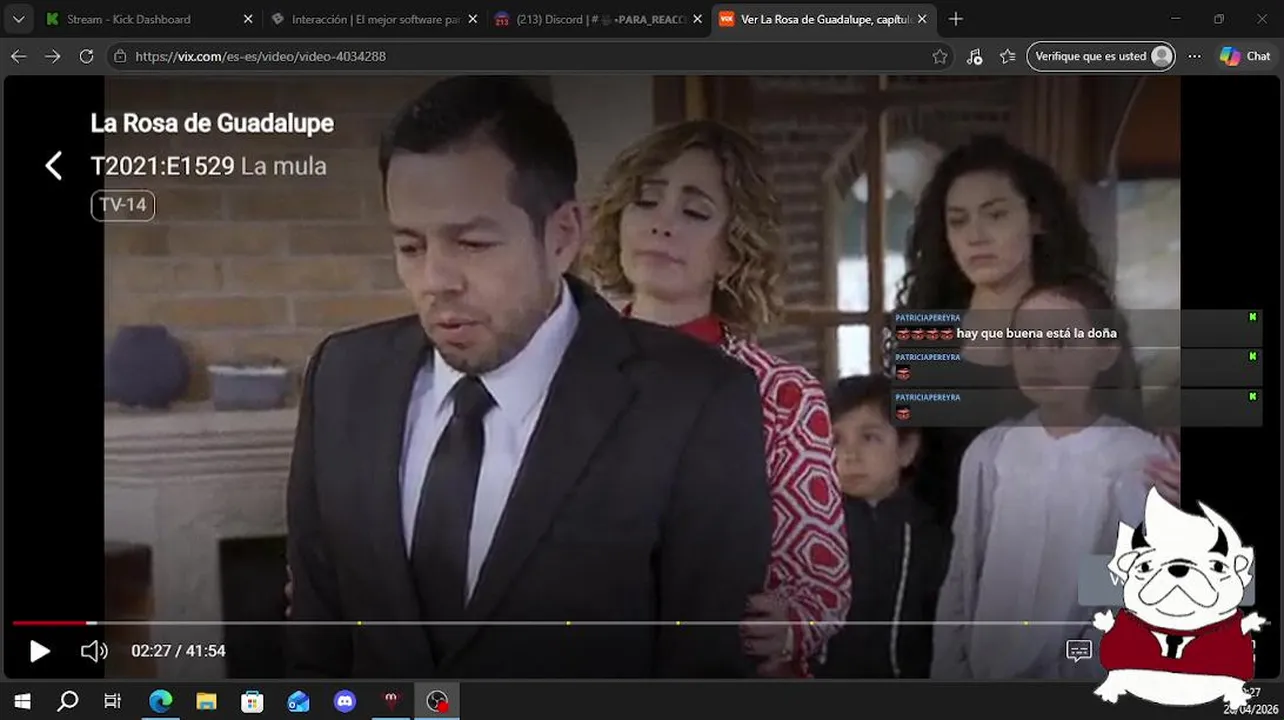Close the Stream - Kick Dashboard tab
The height and width of the screenshot is (720, 1284).
point(248,19)
